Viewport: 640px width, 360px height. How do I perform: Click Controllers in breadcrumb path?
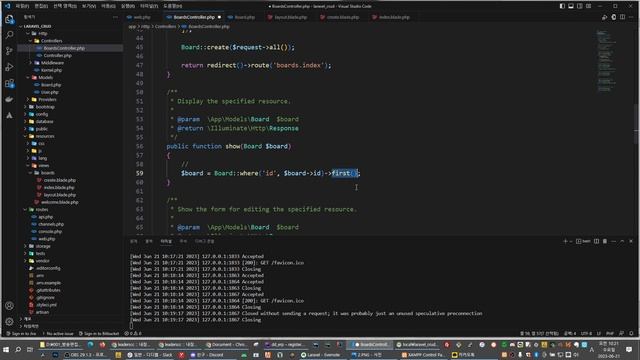tap(165, 27)
